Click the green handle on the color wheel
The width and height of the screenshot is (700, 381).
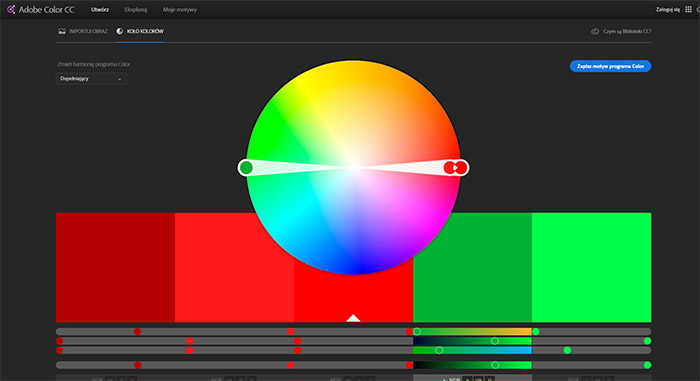[x=246, y=167]
